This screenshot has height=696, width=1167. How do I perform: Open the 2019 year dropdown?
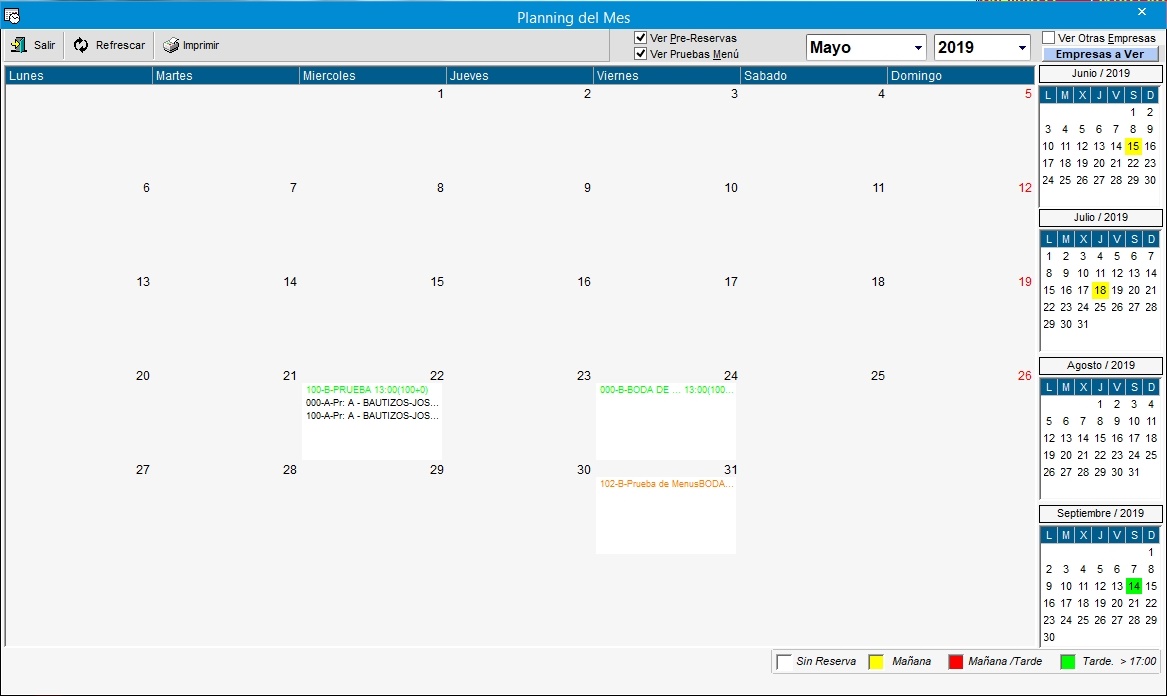point(1022,48)
